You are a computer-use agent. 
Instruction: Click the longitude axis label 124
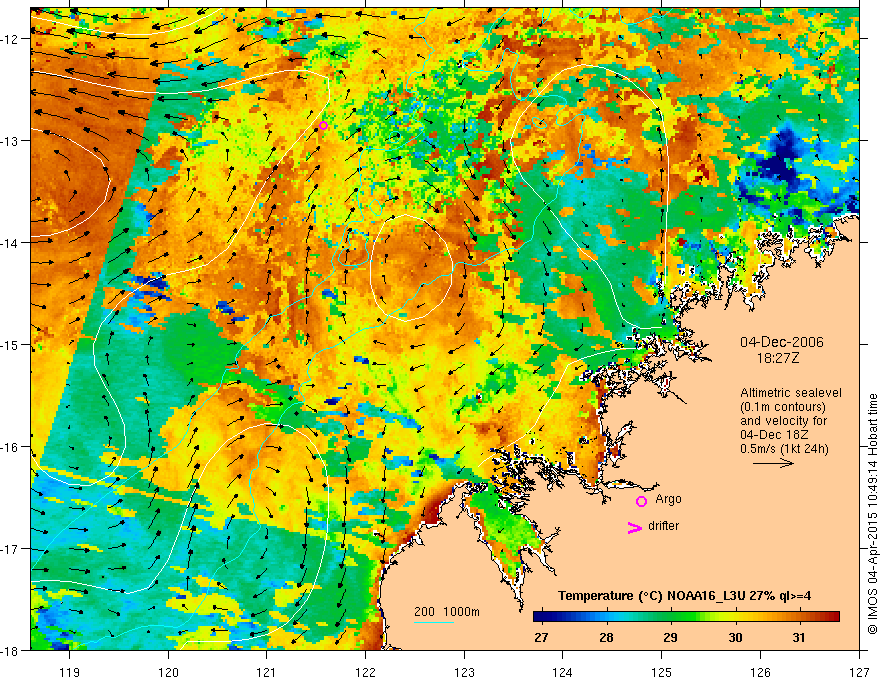tap(563, 672)
